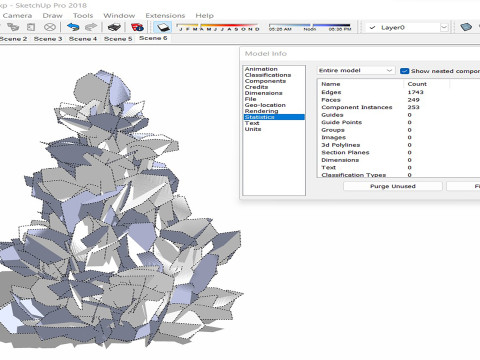Switch to Scene 5 tab
This screenshot has height=360, width=480.
pyautogui.click(x=118, y=39)
